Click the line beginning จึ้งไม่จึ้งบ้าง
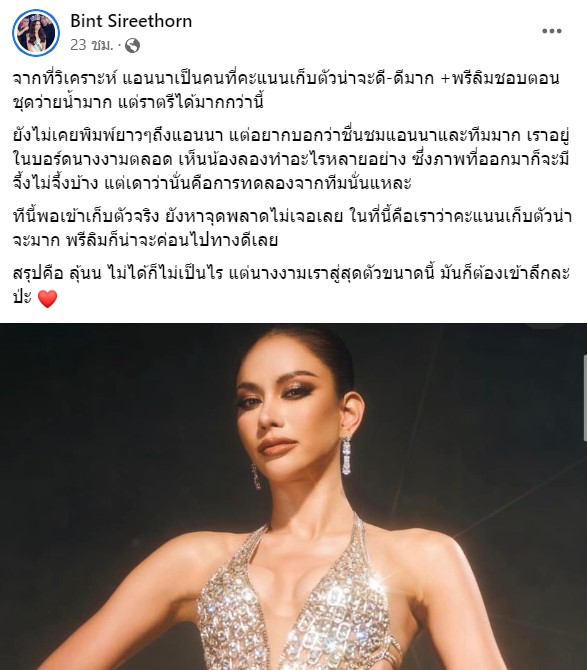 pos(212,183)
